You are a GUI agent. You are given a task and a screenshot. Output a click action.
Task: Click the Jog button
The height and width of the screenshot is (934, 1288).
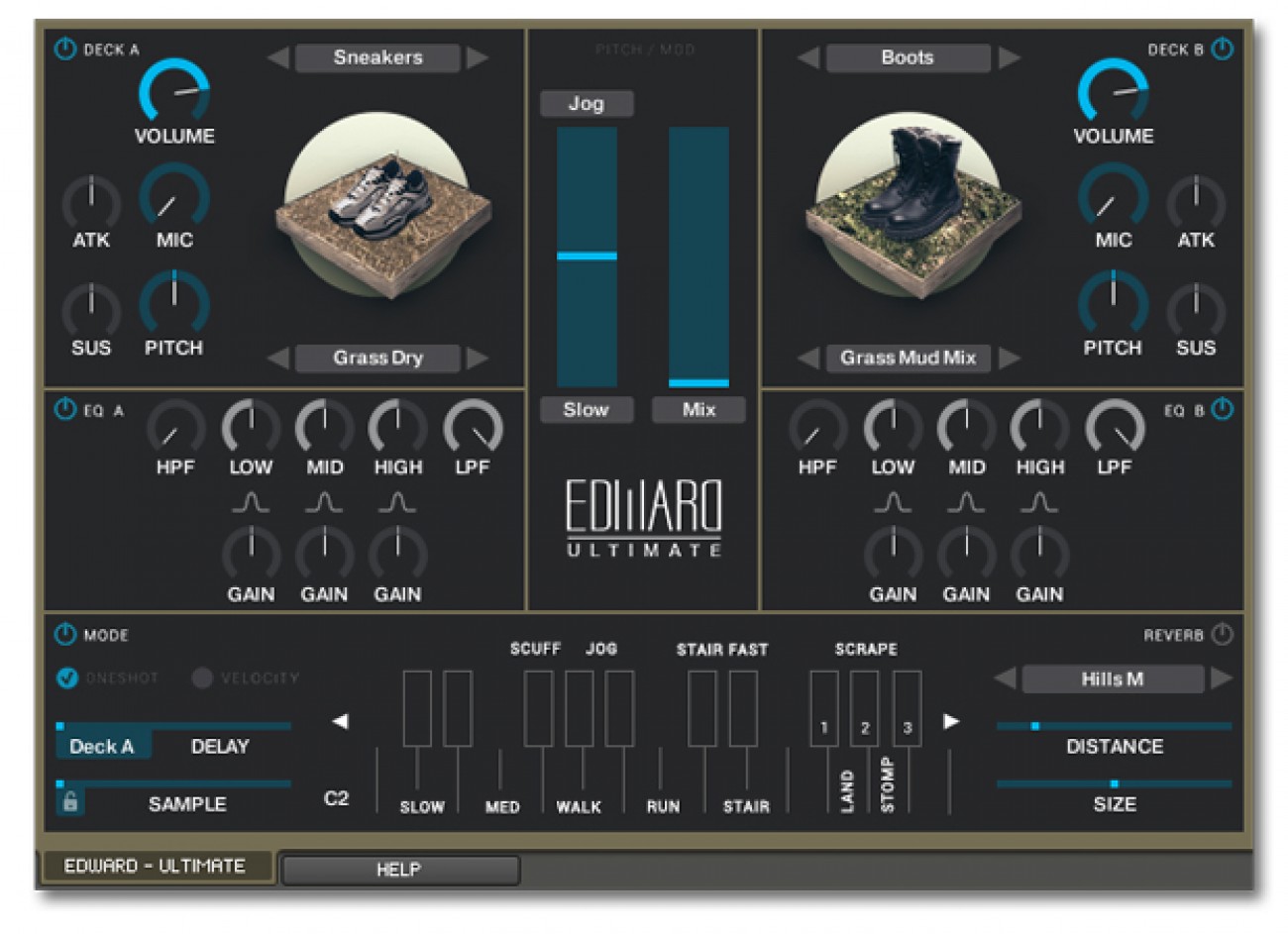(586, 103)
